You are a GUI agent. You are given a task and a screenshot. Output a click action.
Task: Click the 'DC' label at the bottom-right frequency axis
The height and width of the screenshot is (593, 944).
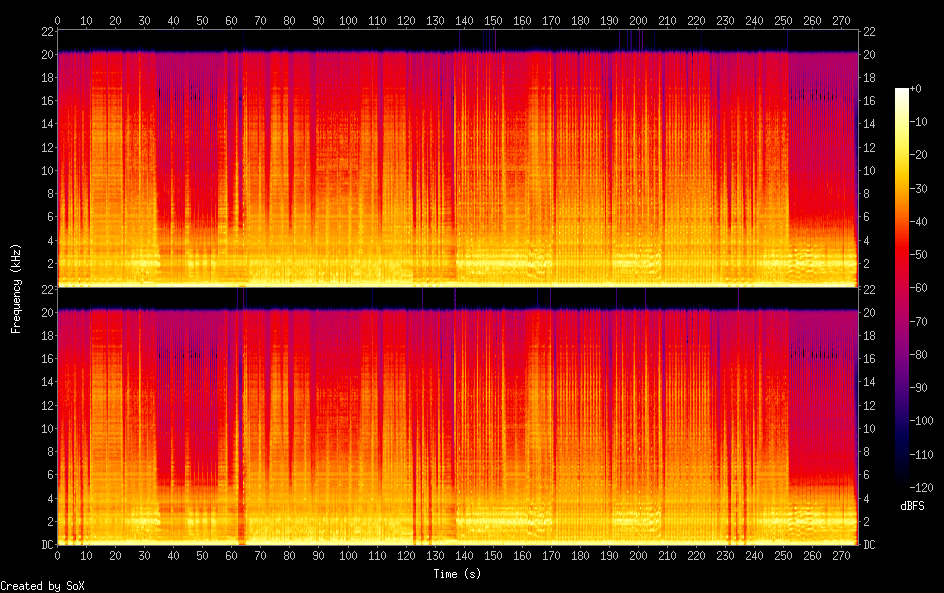click(870, 545)
